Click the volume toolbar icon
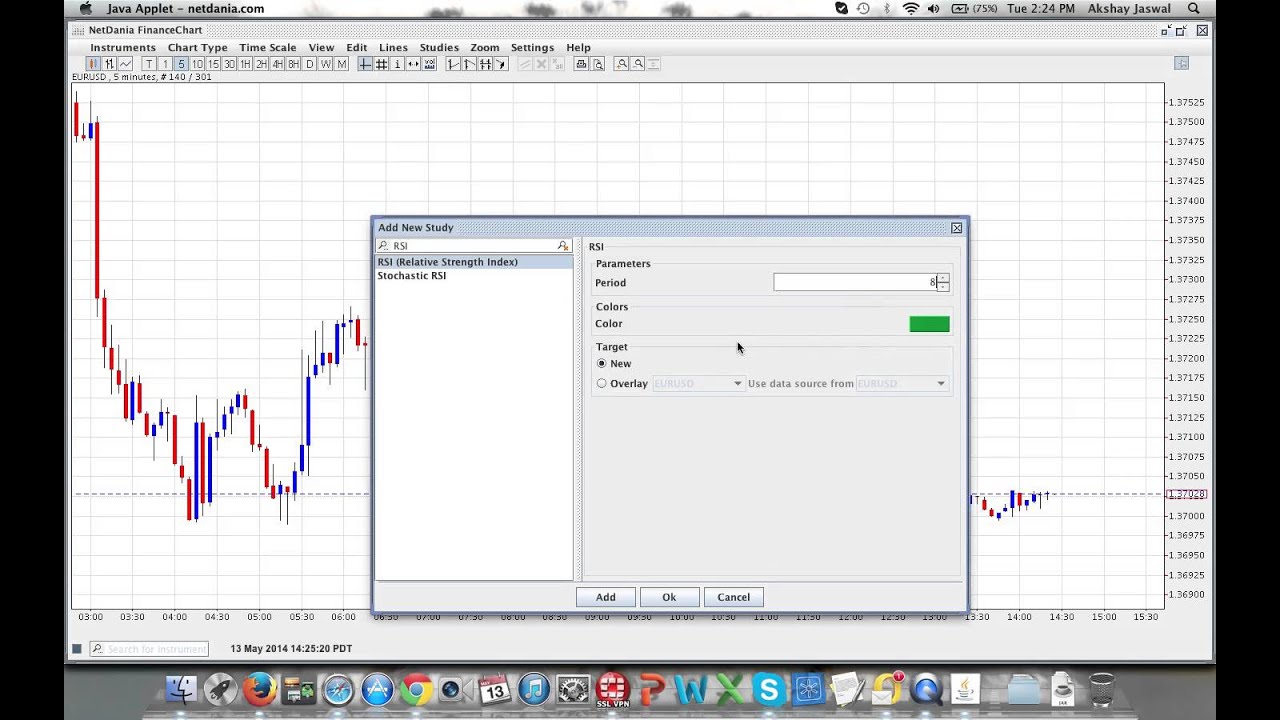 click(430, 64)
